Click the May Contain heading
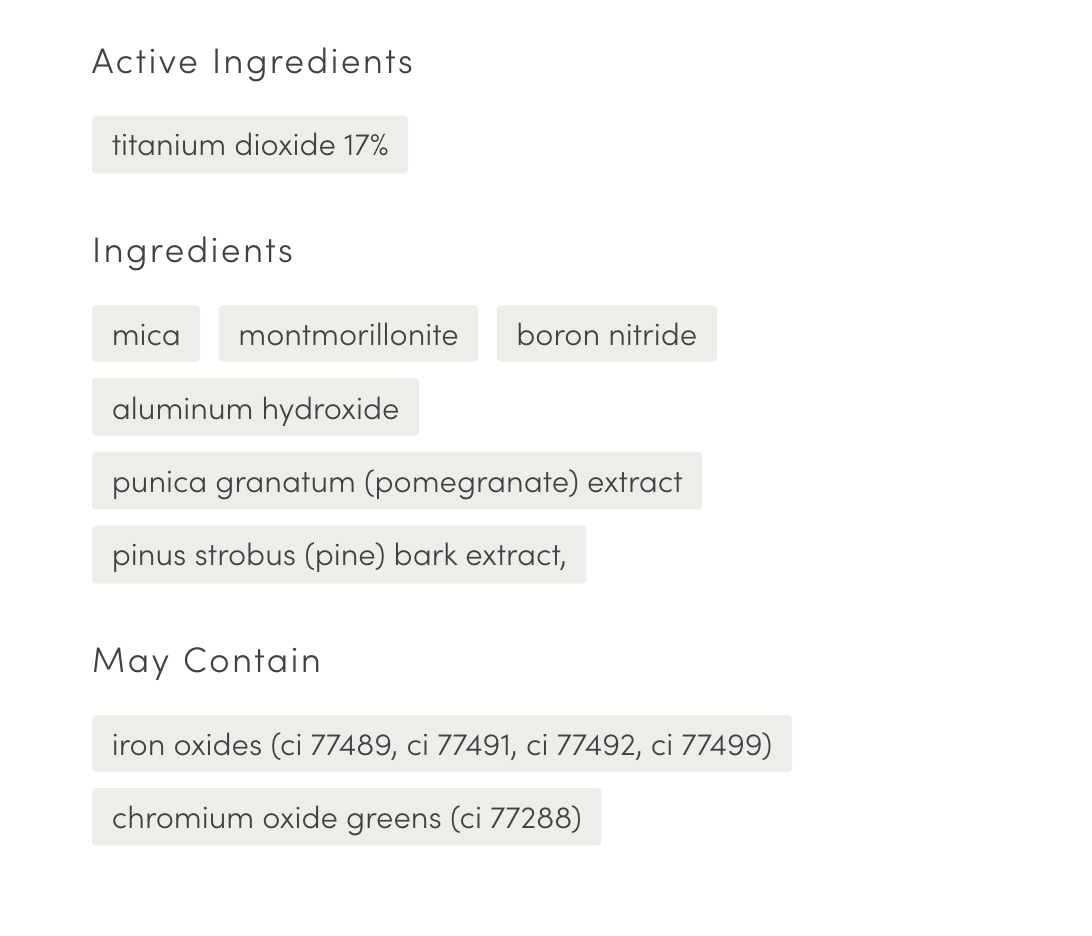Image resolution: width=1092 pixels, height=936 pixels. tap(207, 660)
